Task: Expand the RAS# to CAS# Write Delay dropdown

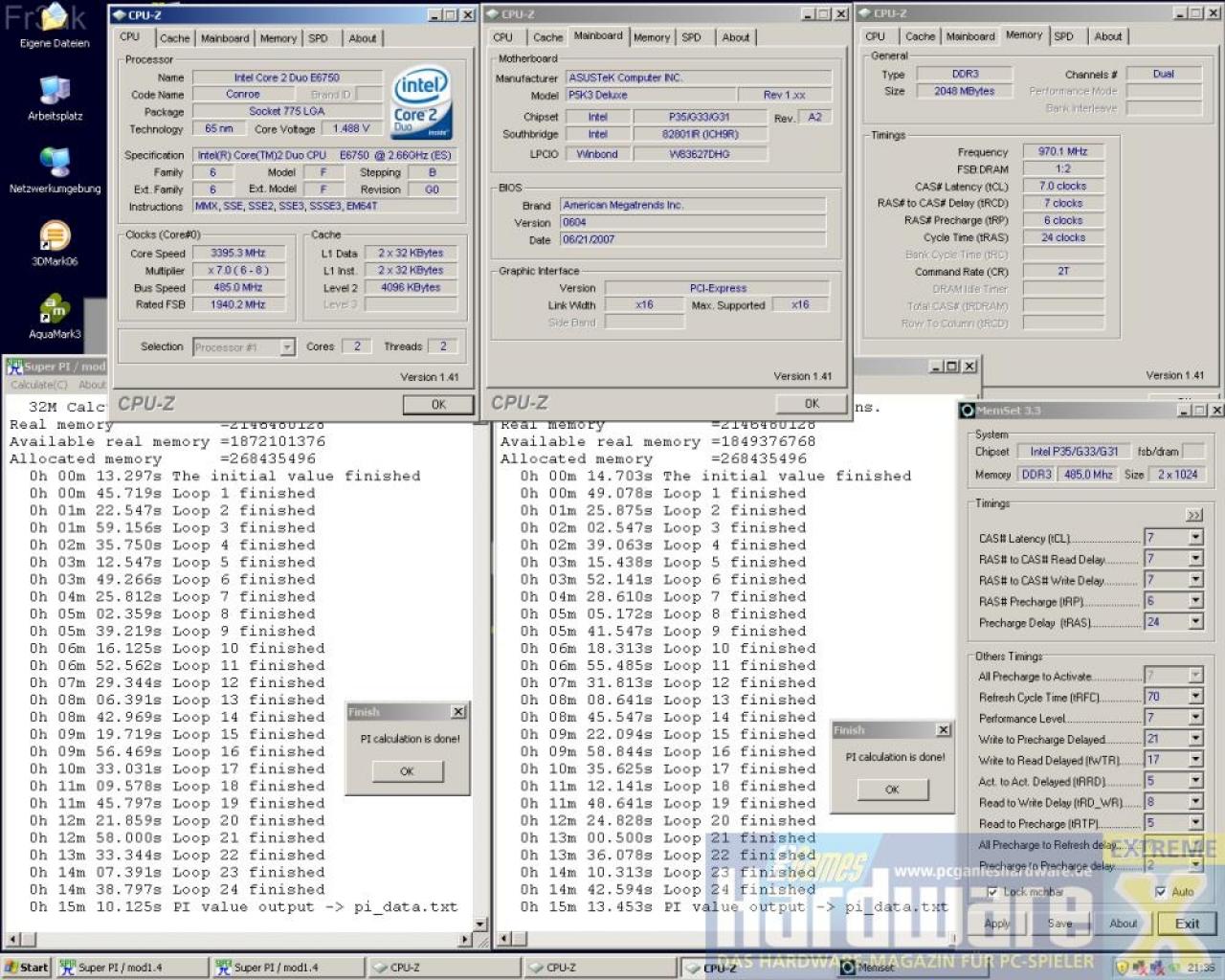Action: click(x=1195, y=580)
